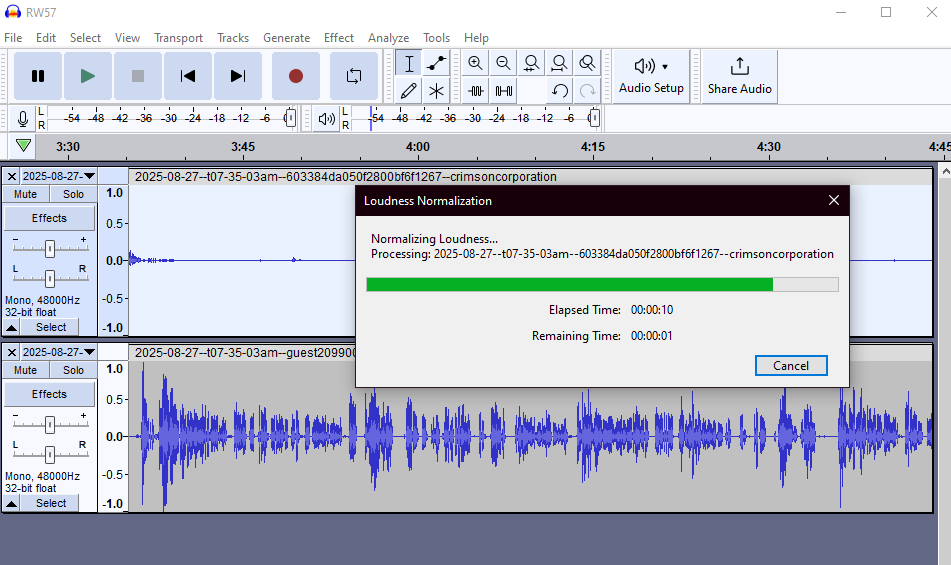Collapse the crimsoncorporation track with up arrow
Screen dimensions: 951x565
click(12, 327)
